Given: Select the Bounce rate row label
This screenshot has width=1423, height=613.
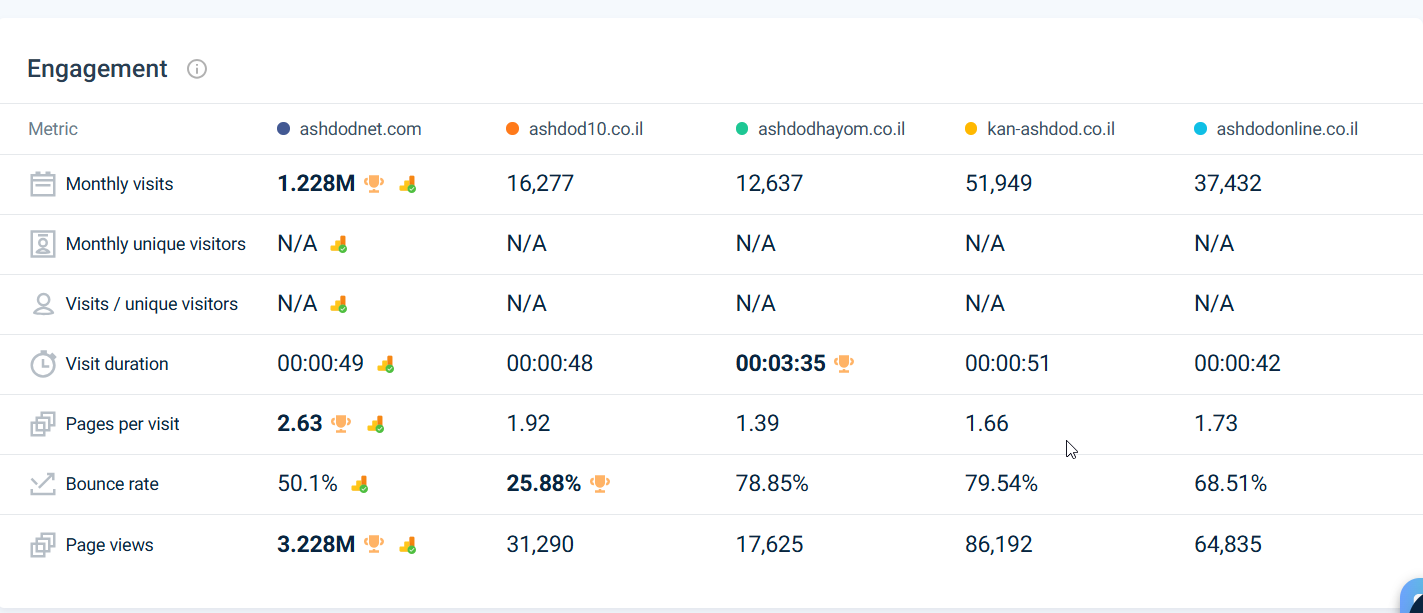Looking at the screenshot, I should pyautogui.click(x=112, y=484).
